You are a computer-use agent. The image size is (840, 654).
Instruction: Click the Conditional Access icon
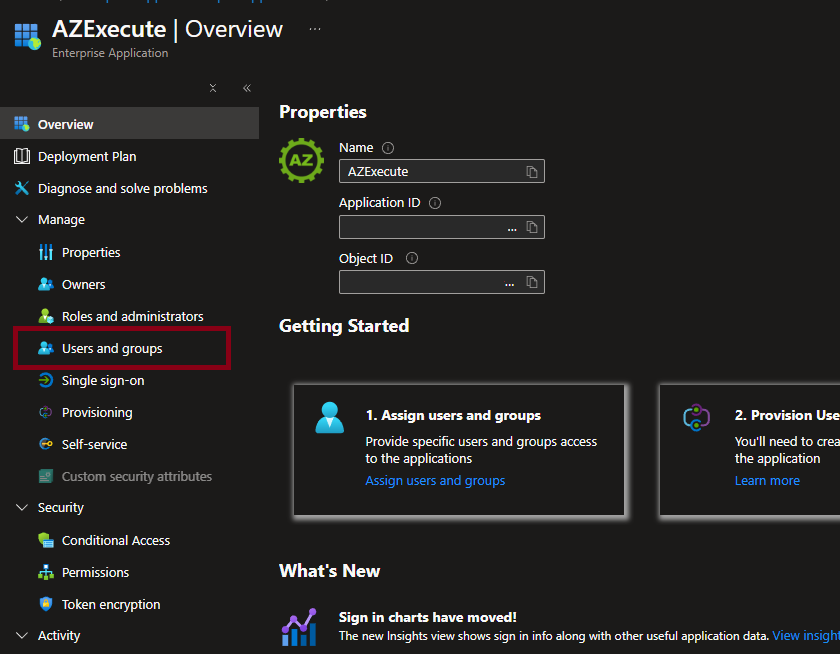click(46, 540)
